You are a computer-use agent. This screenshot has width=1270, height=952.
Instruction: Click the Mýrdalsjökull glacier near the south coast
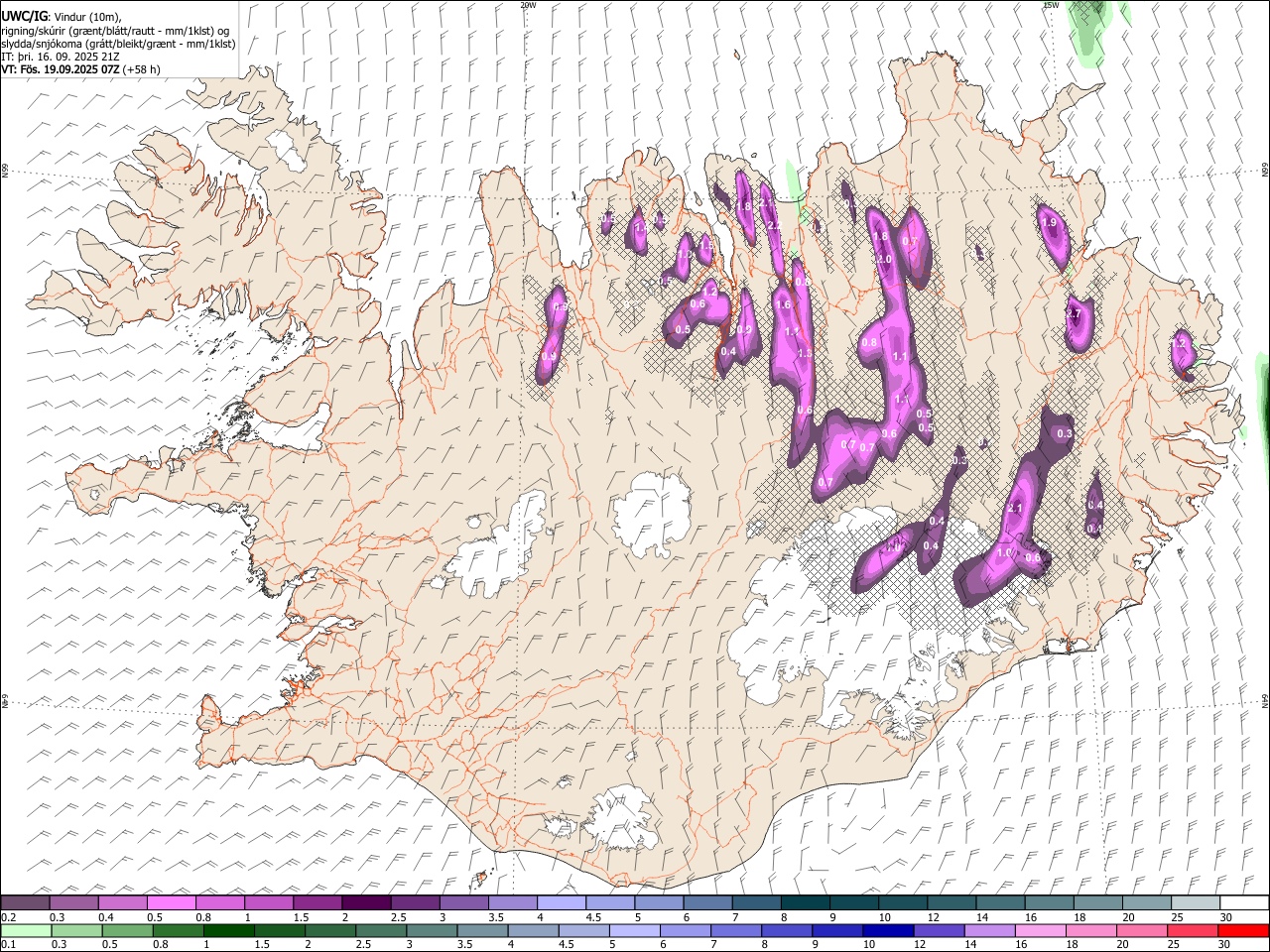pyautogui.click(x=620, y=818)
